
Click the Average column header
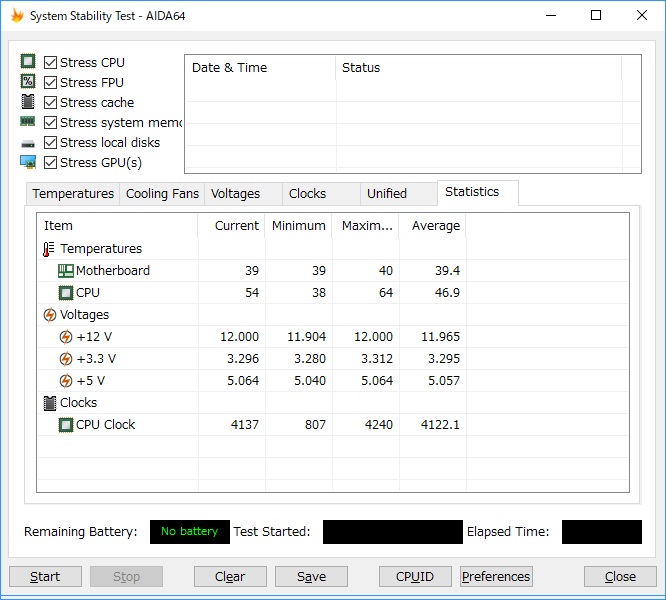click(433, 225)
